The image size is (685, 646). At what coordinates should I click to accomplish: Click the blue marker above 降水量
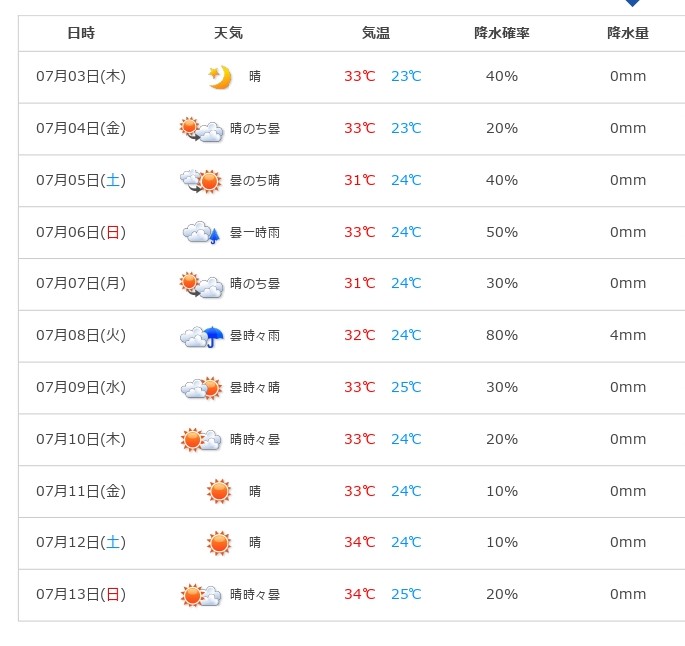tap(633, 3)
